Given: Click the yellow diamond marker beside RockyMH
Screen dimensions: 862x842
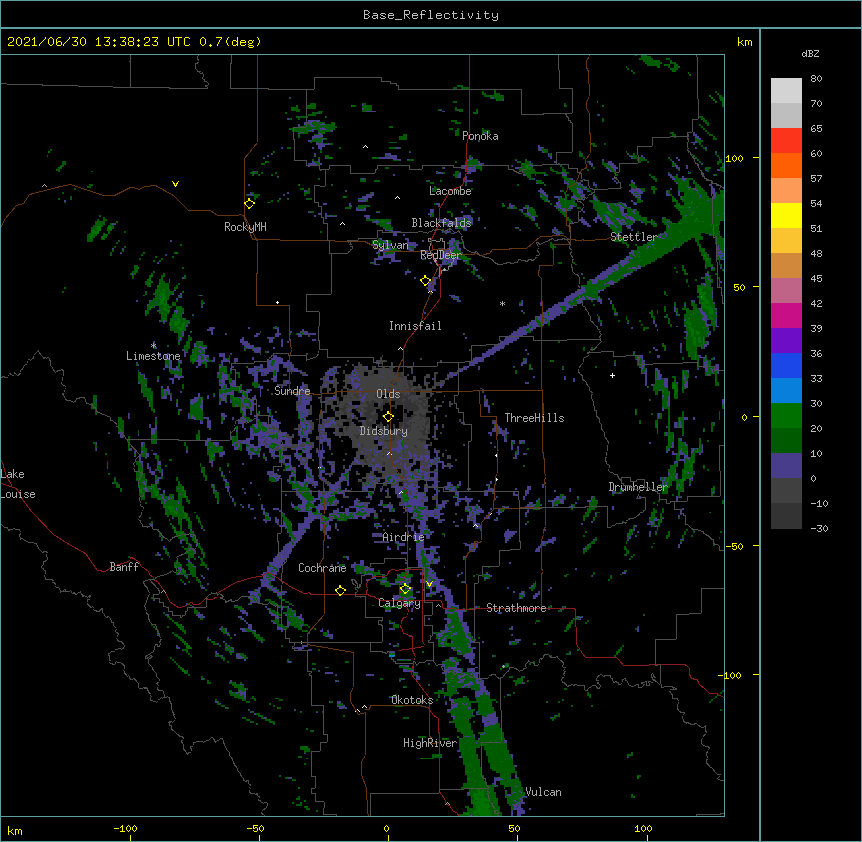Looking at the screenshot, I should point(249,204).
